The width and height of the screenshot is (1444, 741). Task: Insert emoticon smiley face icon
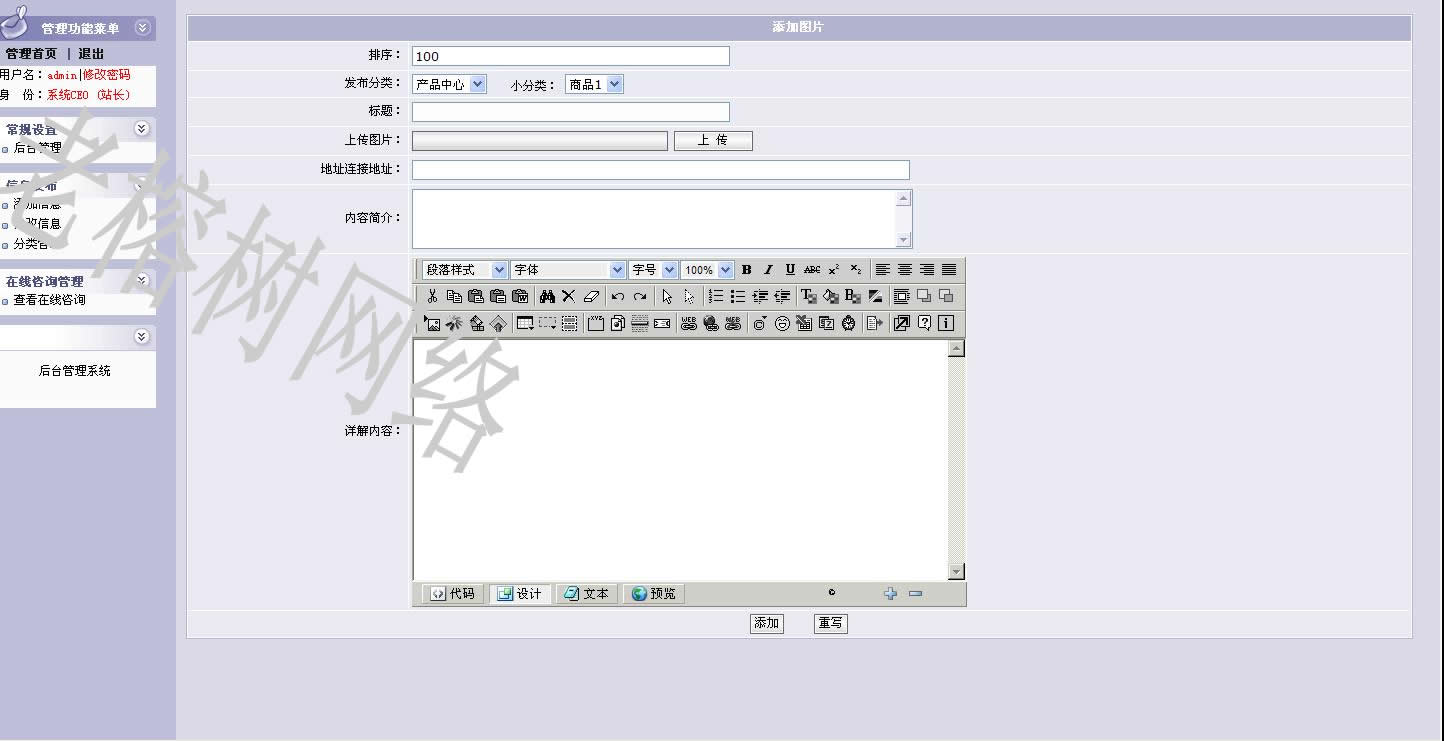[782, 323]
